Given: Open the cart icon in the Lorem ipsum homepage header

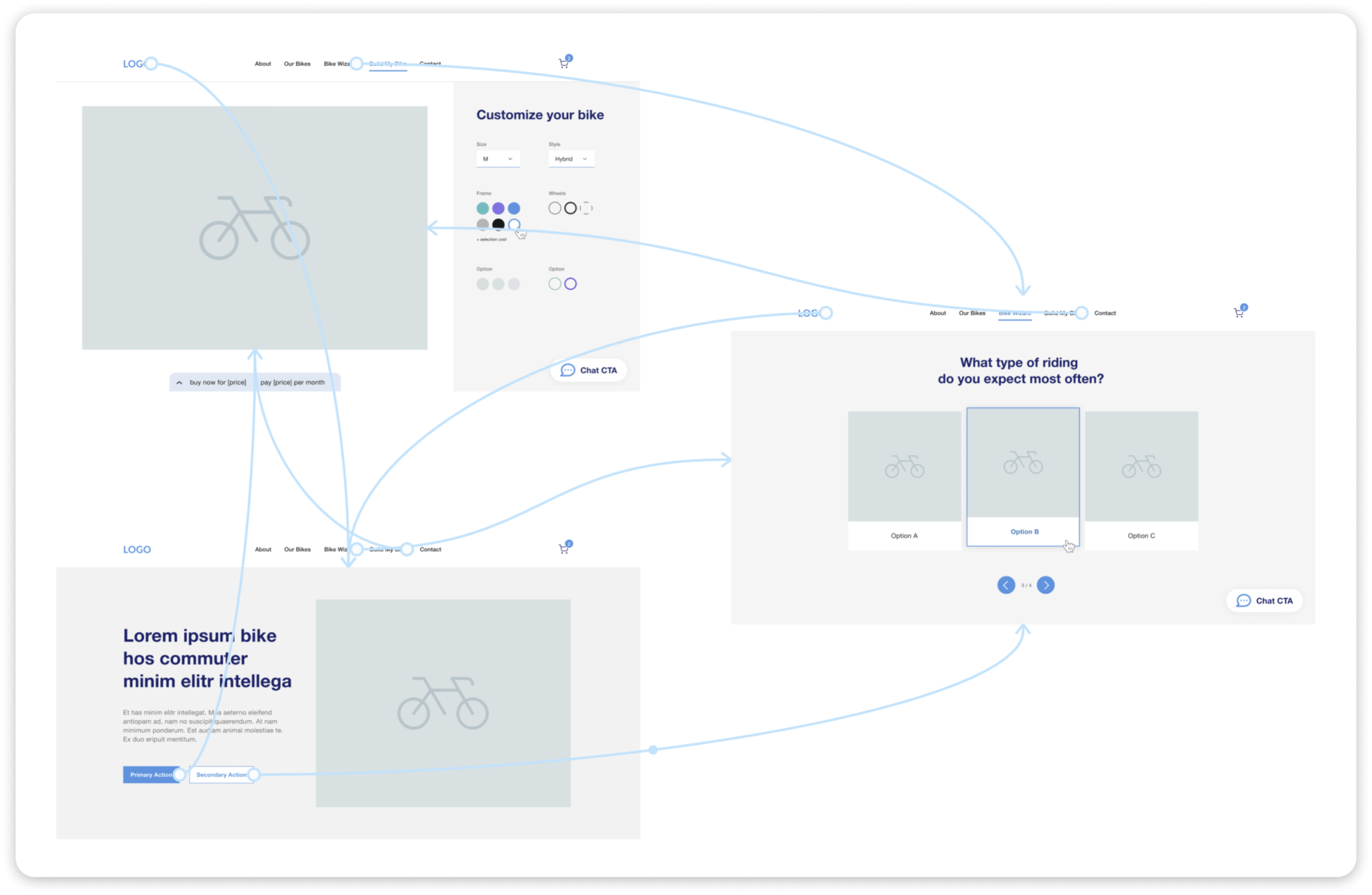Looking at the screenshot, I should click(x=564, y=549).
